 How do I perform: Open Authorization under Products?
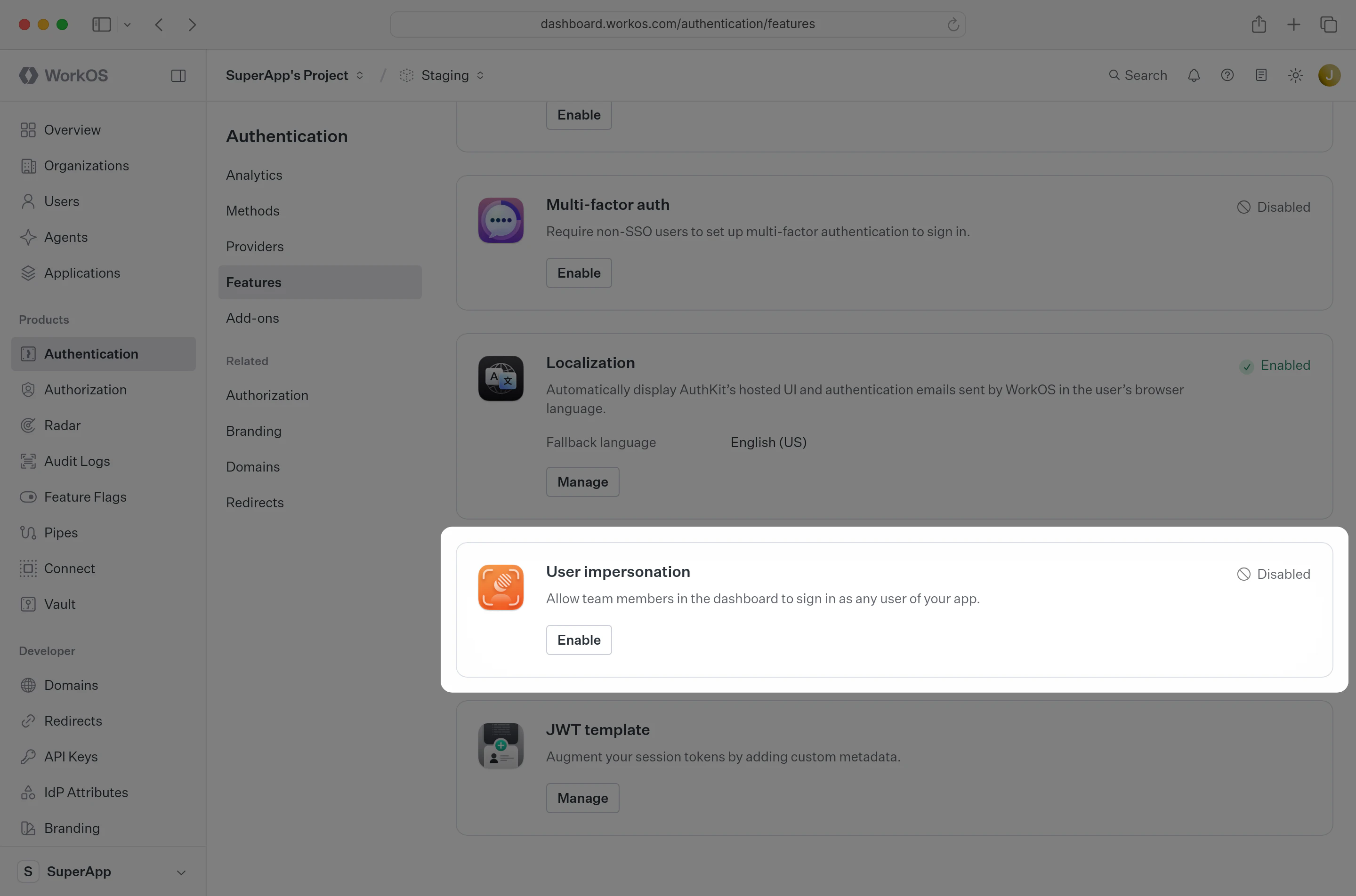(x=104, y=390)
